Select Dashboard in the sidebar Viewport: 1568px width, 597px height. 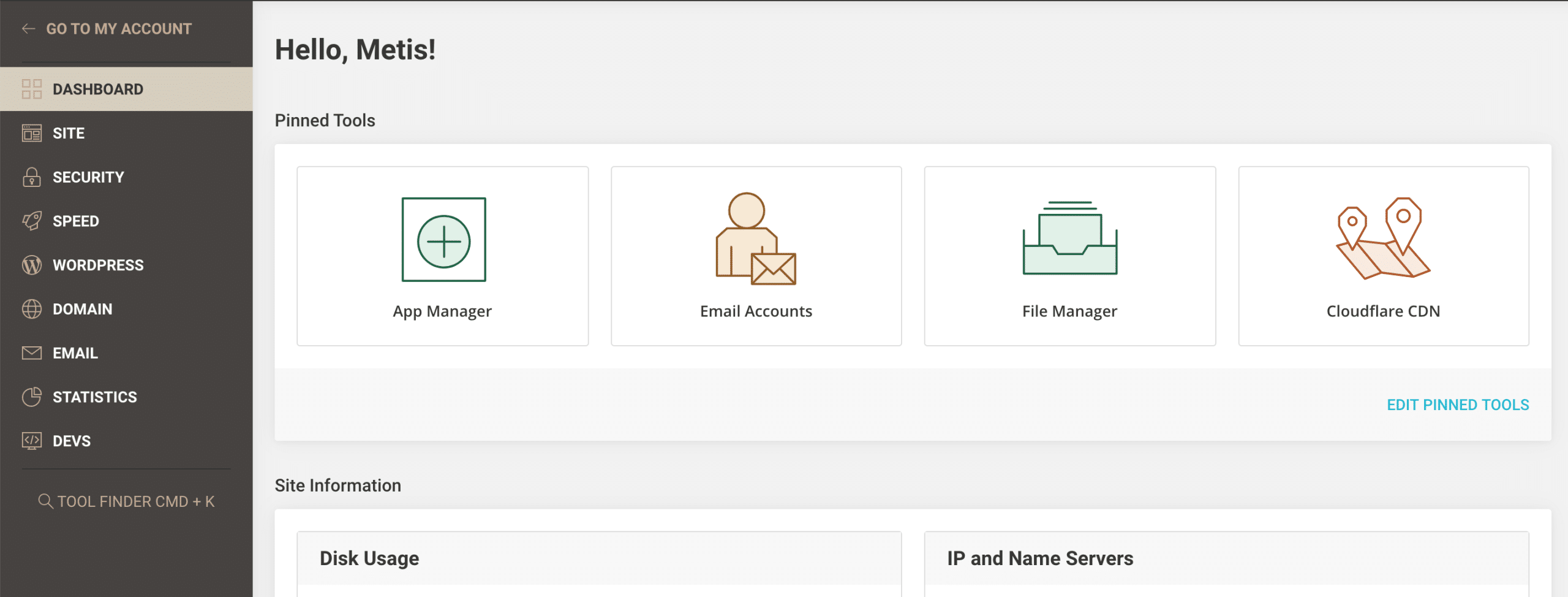click(126, 89)
